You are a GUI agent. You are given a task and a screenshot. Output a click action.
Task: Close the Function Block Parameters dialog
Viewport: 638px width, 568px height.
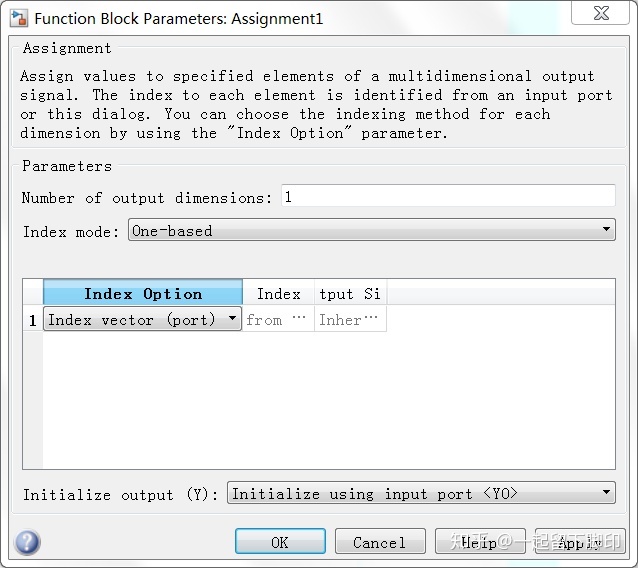point(600,13)
